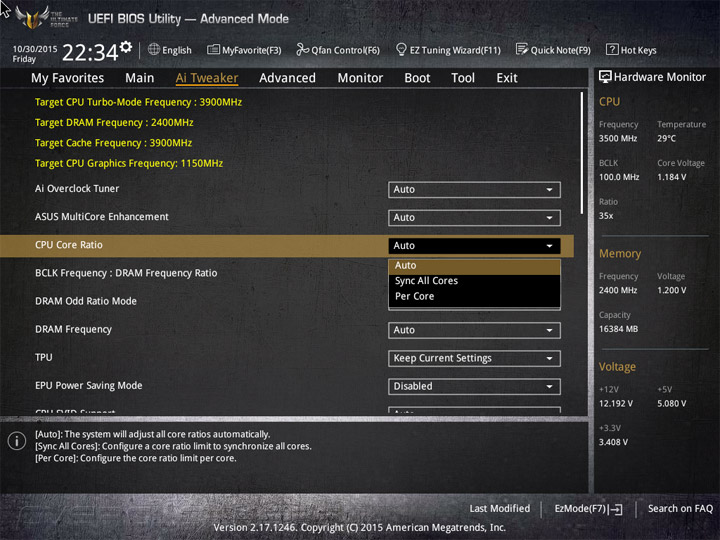Click the BCLK 100.0 MHz value

point(619,177)
